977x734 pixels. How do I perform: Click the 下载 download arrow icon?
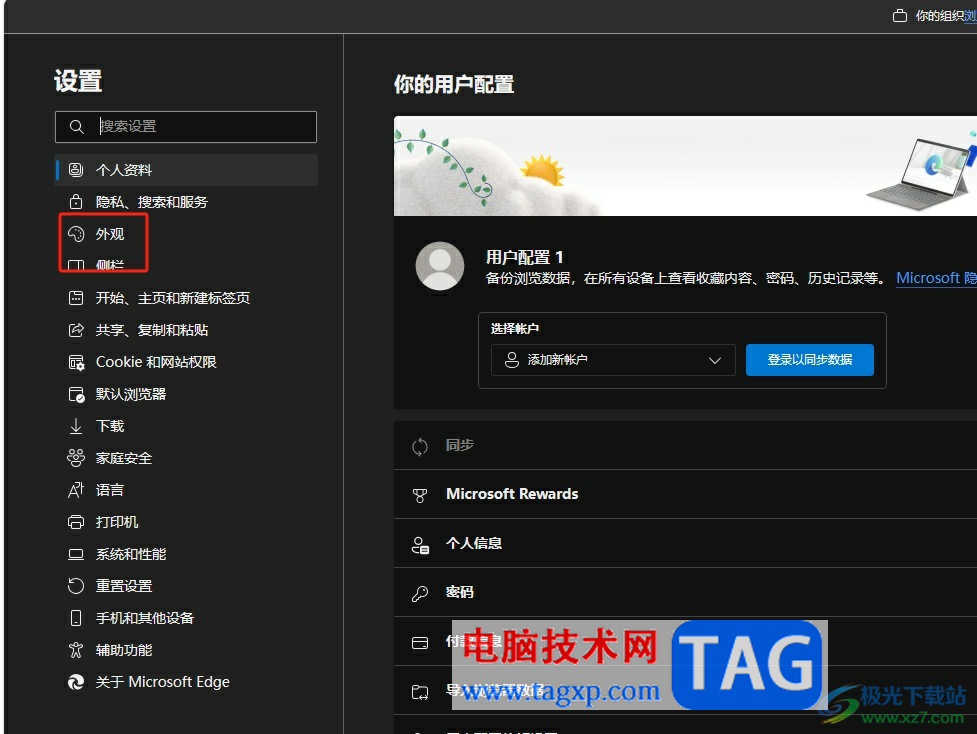[76, 425]
